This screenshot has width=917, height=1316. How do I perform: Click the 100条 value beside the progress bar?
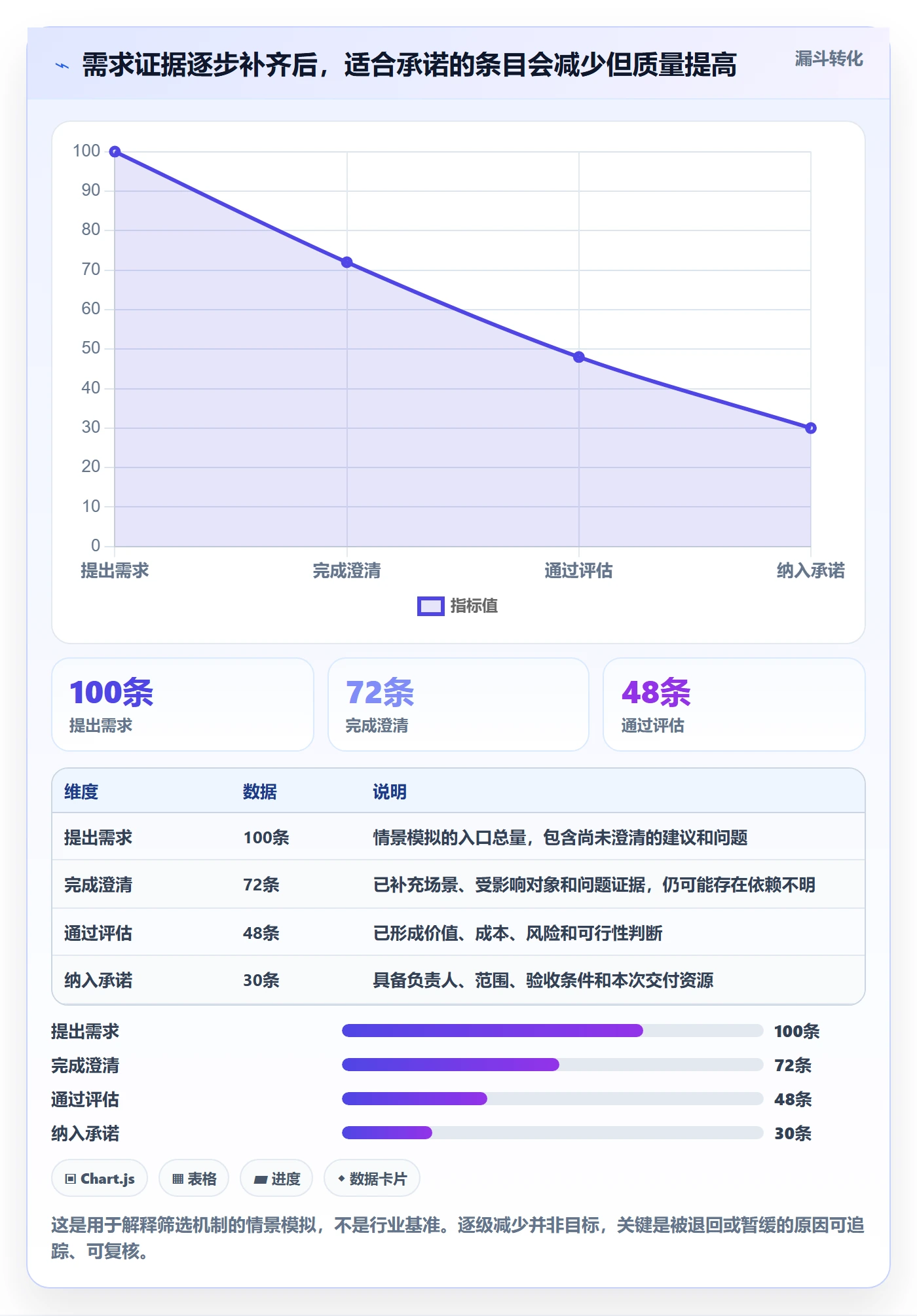796,1031
